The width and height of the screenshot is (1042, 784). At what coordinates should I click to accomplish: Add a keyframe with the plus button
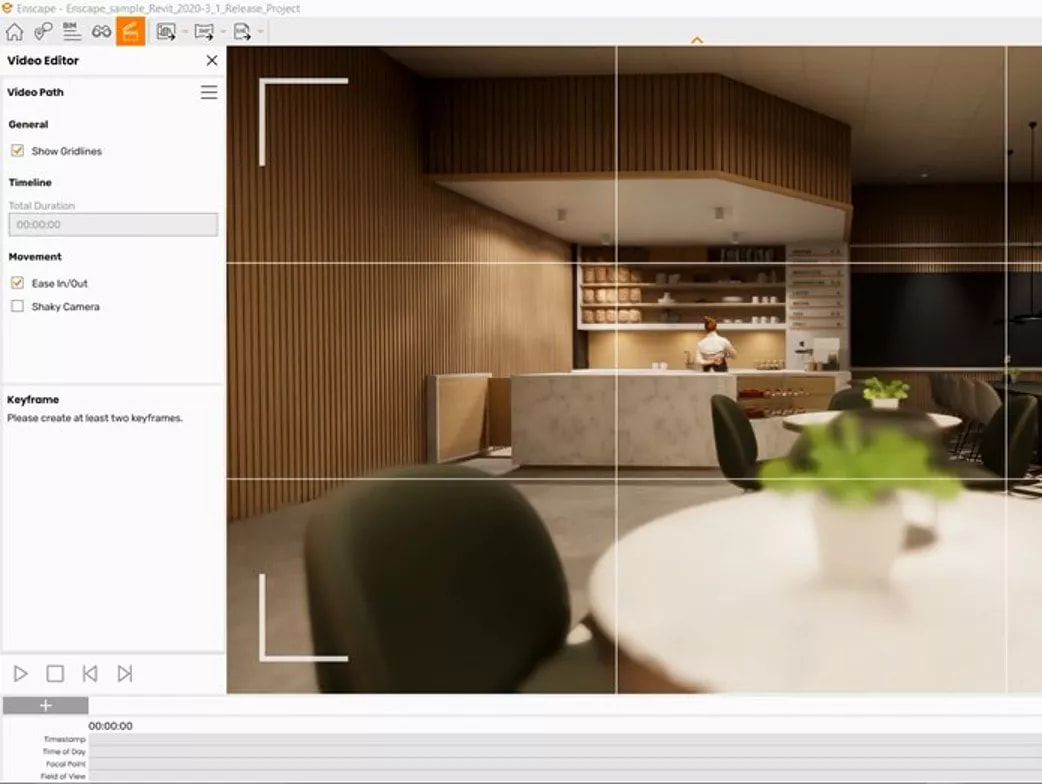tap(45, 706)
